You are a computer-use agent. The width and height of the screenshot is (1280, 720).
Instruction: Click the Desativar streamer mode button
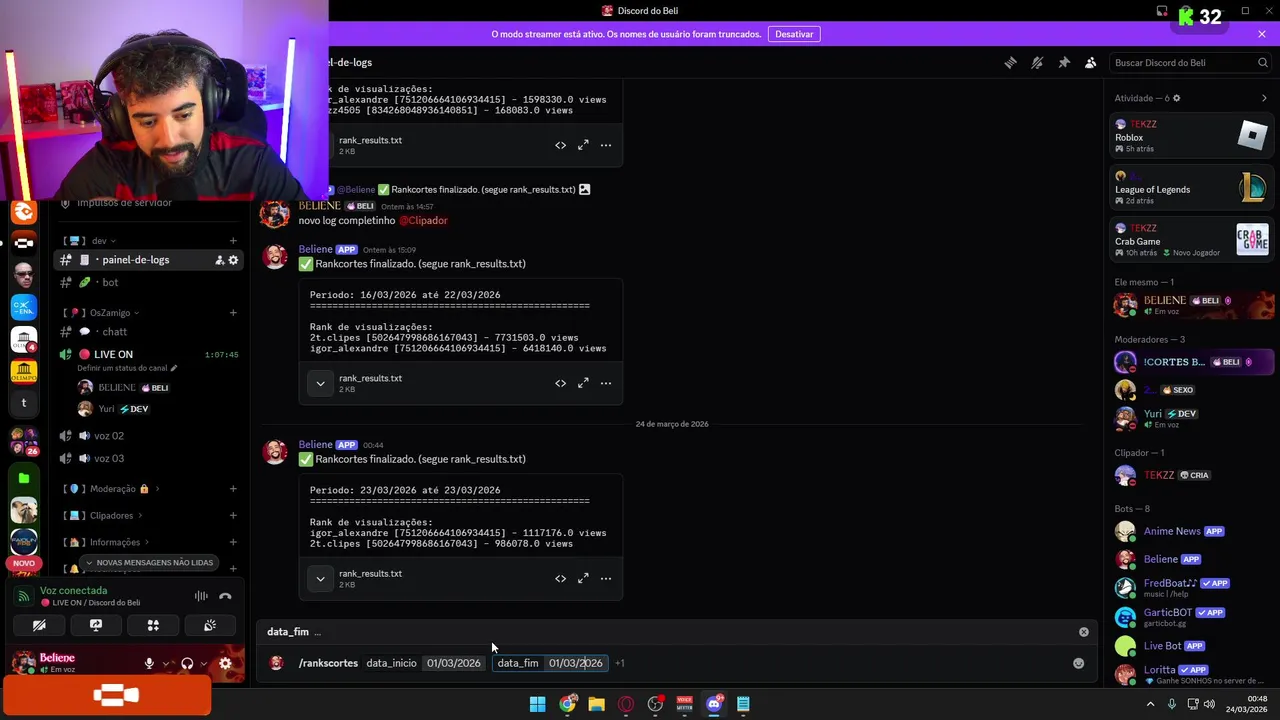click(794, 34)
